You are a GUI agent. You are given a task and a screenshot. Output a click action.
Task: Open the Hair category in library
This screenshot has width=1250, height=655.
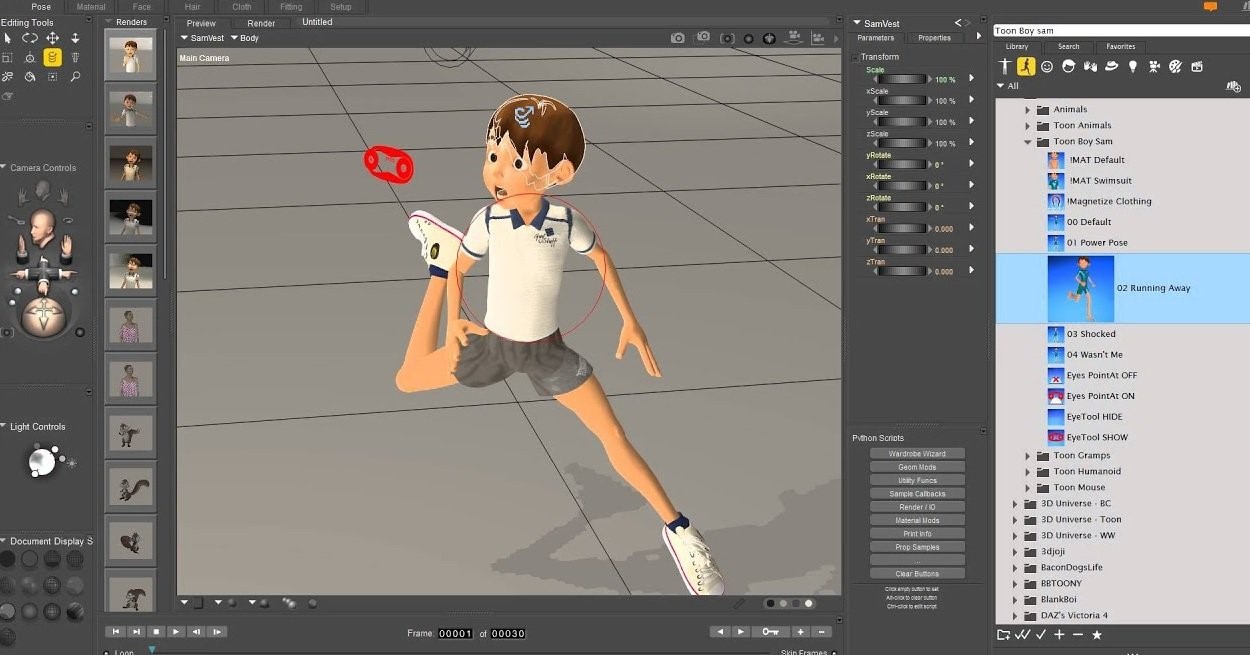pos(1068,67)
